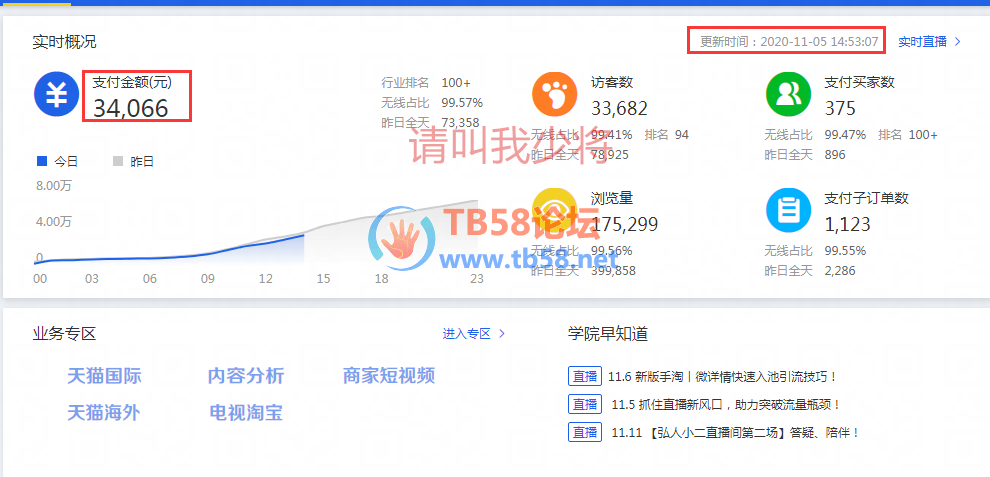Open 商家短视频 entry
Image resolution: width=990 pixels, height=477 pixels.
click(389, 376)
